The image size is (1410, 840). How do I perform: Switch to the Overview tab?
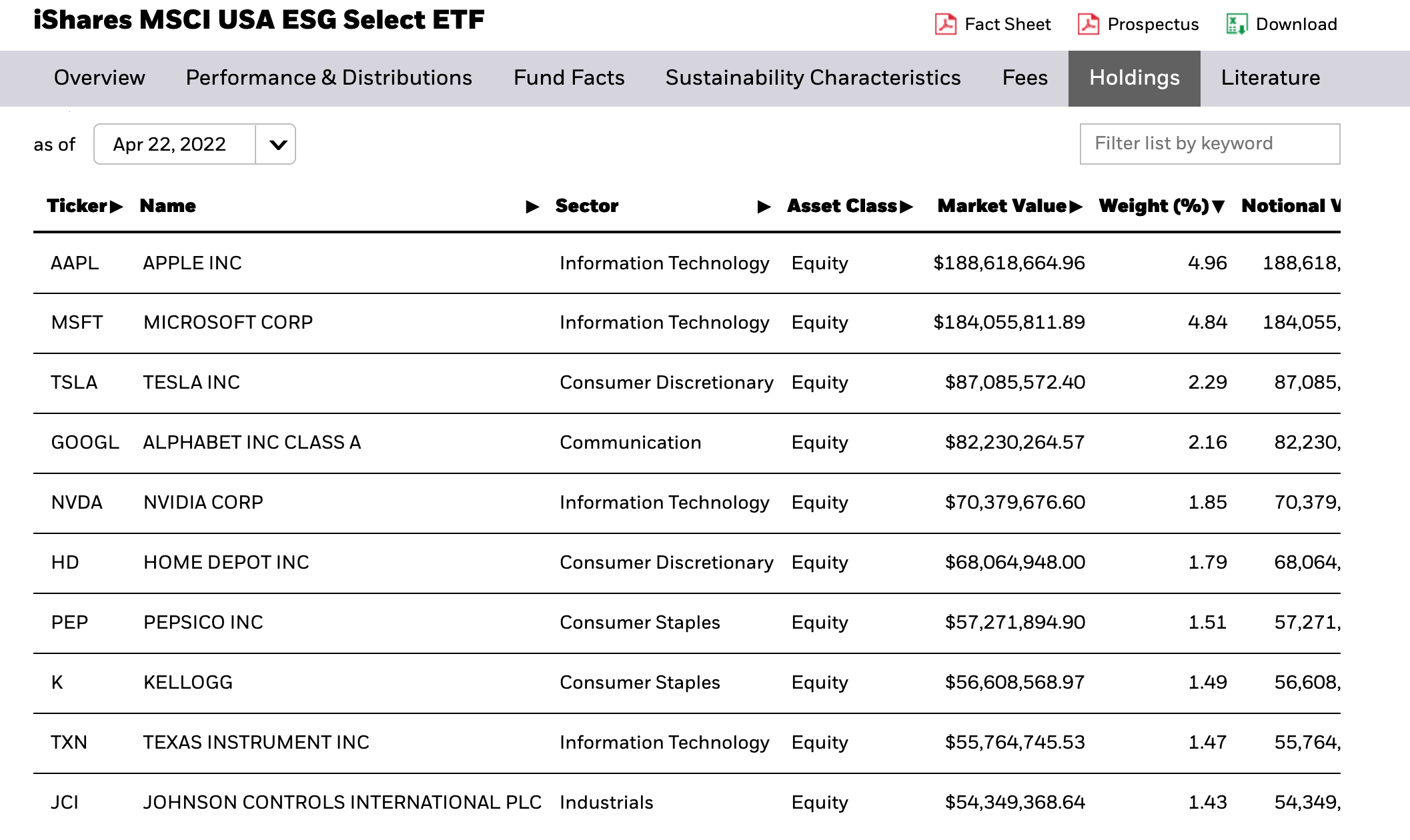(99, 78)
